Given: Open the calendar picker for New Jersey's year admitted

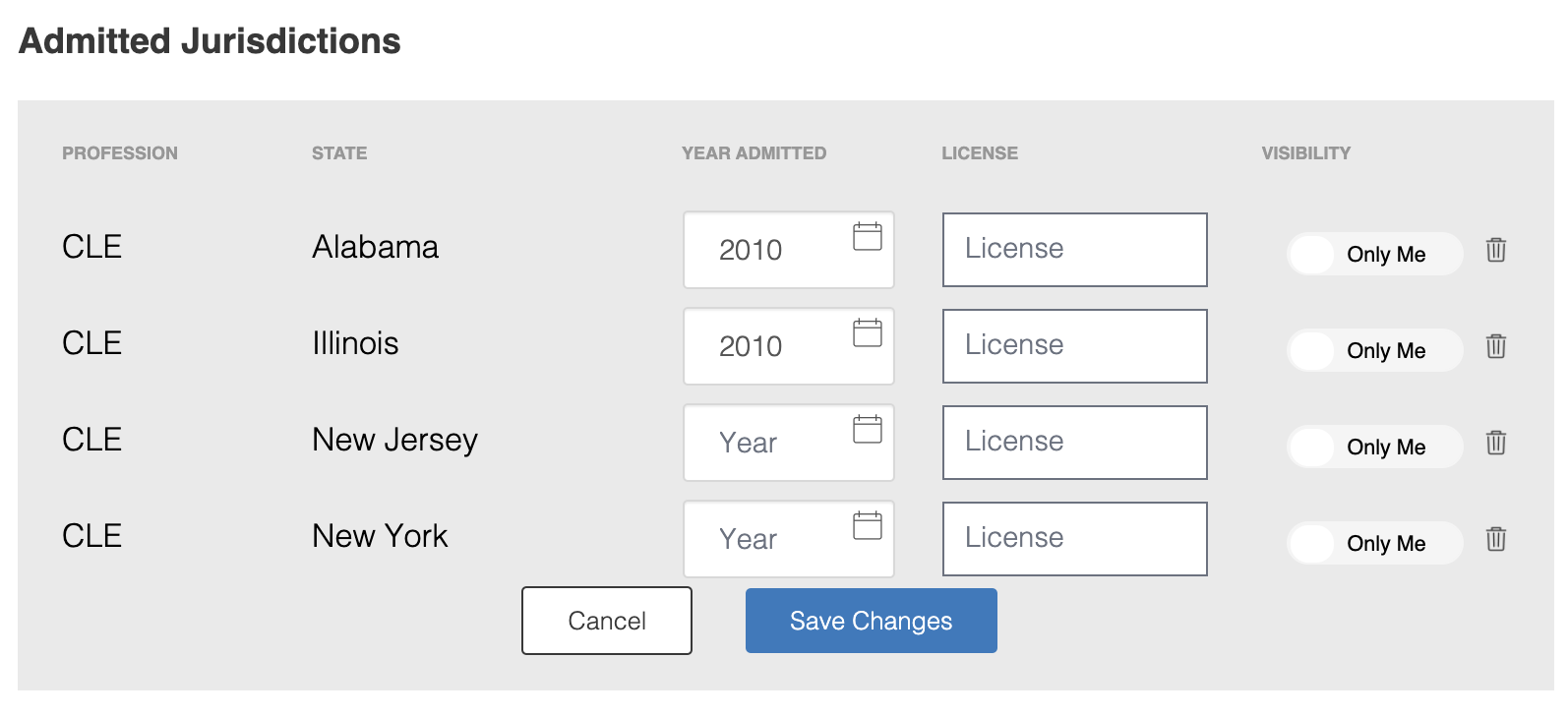Looking at the screenshot, I should click(x=867, y=429).
